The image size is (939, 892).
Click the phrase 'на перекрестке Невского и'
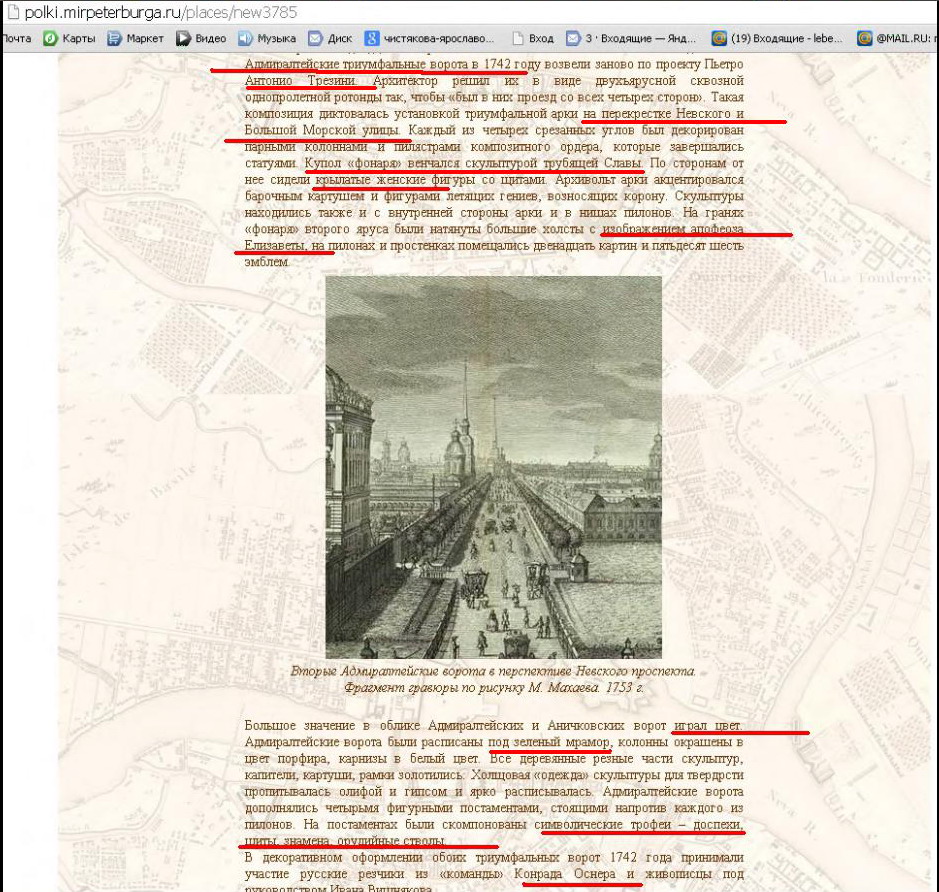pos(663,114)
